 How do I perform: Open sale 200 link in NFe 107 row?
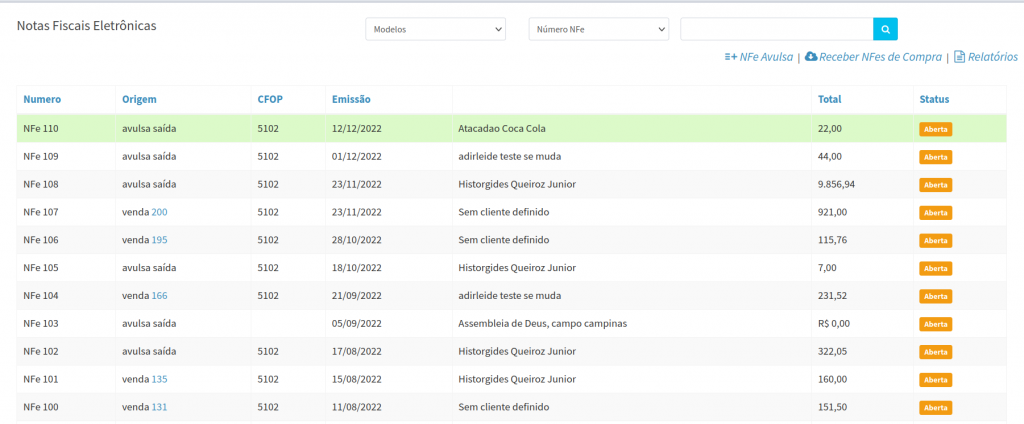click(x=159, y=212)
